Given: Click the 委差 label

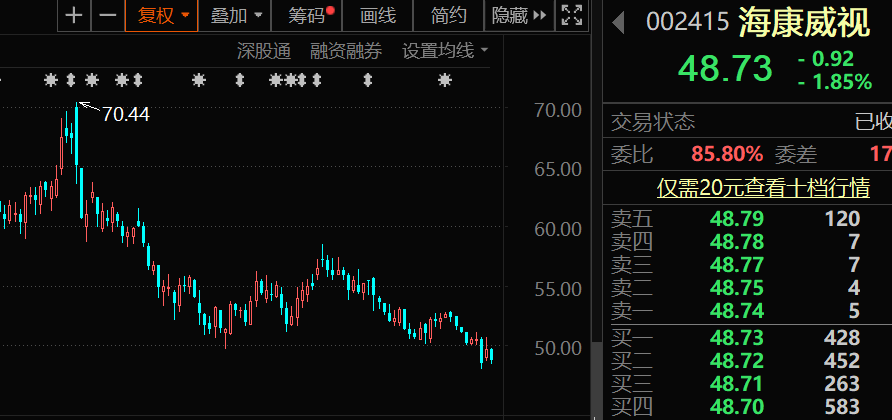Looking at the screenshot, I should pyautogui.click(x=795, y=154).
